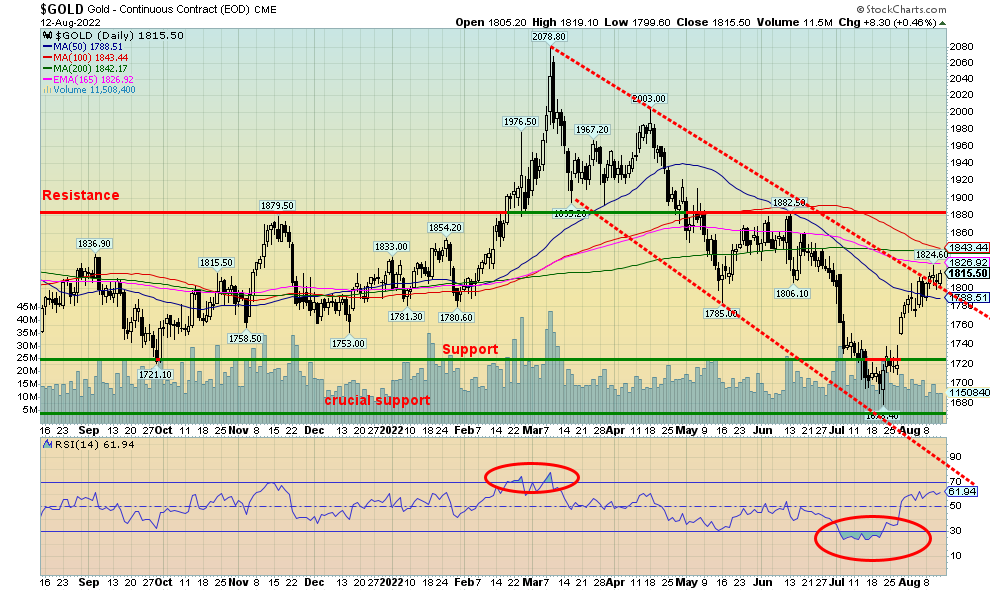Screen dimensions: 990x591
Task: Select the crucial support annotation text
Action: 377,400
